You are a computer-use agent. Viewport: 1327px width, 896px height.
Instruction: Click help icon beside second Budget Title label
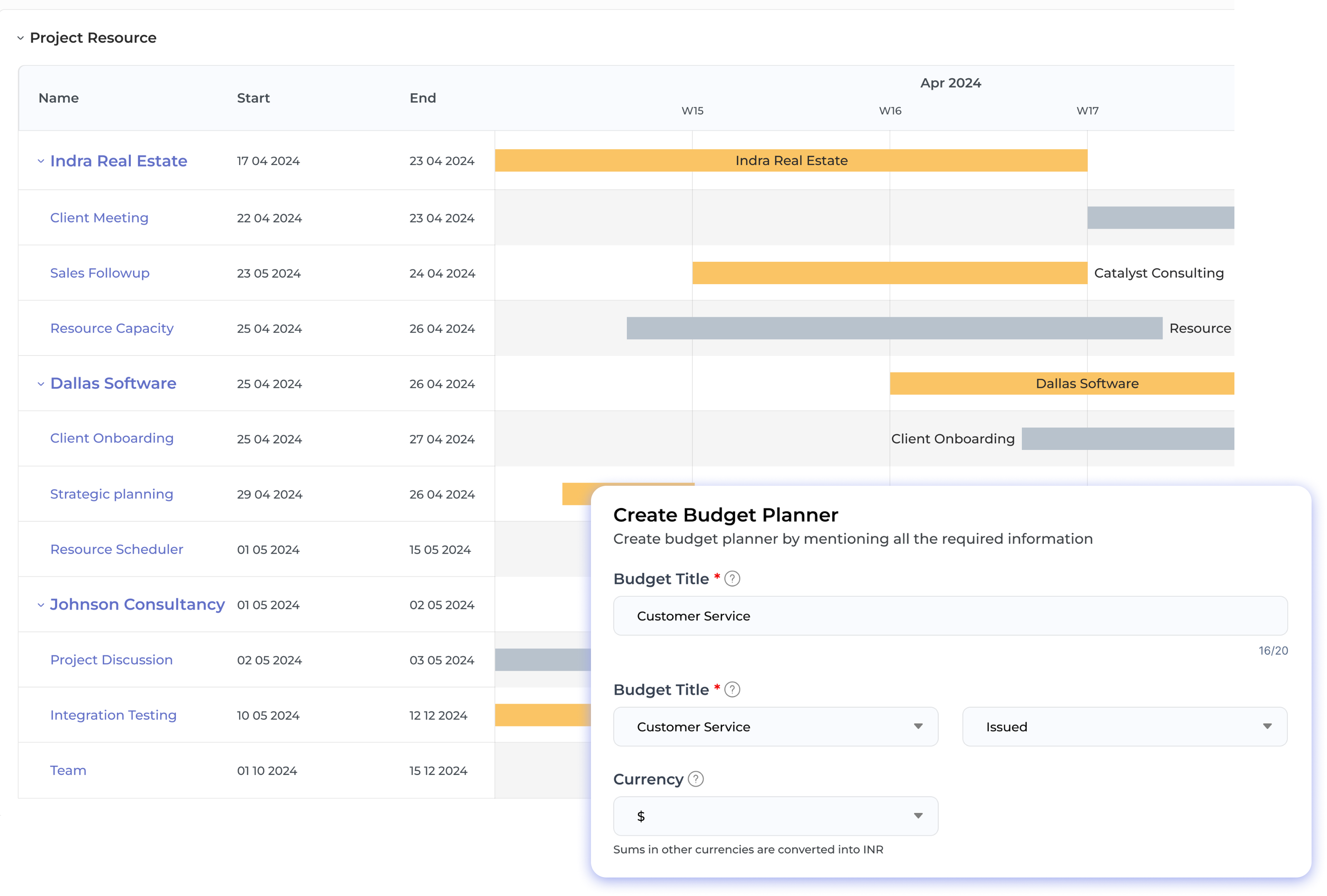point(732,689)
